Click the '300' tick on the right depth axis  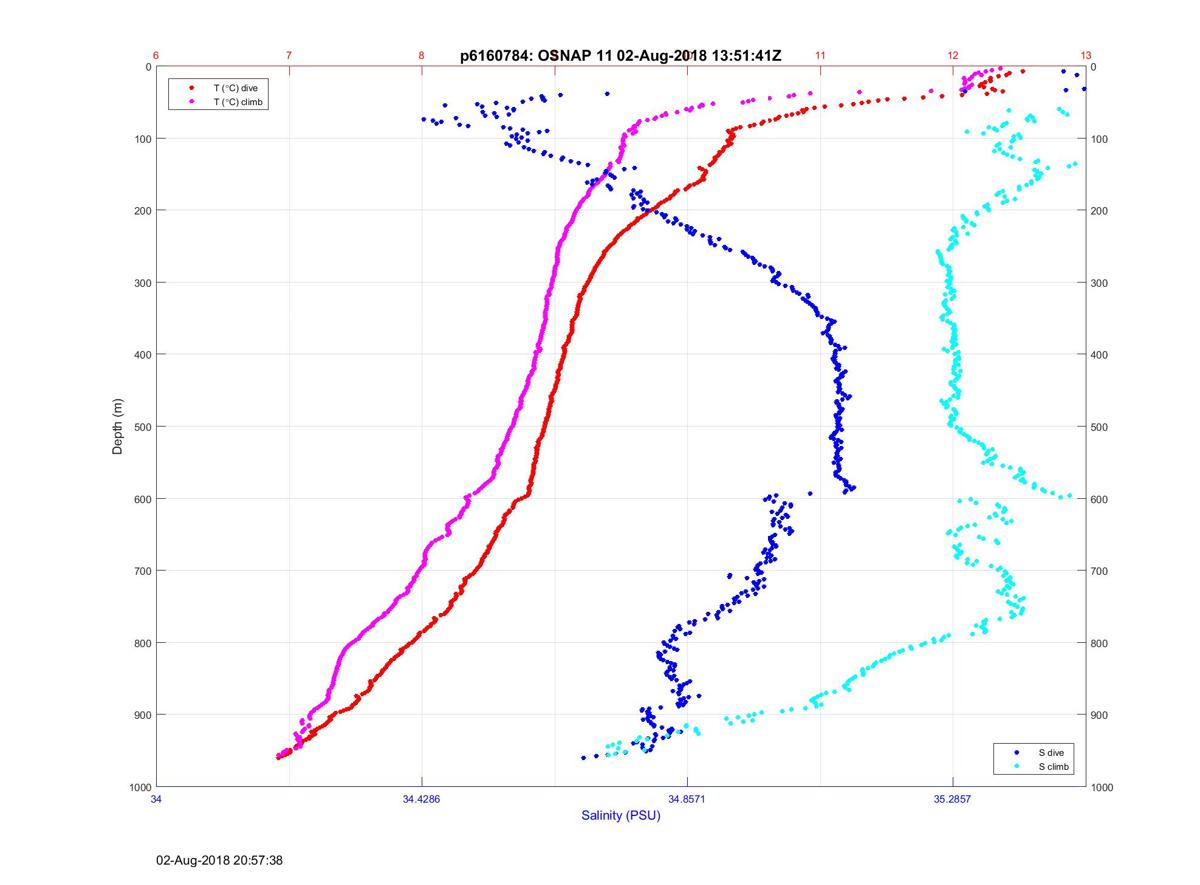point(1100,283)
